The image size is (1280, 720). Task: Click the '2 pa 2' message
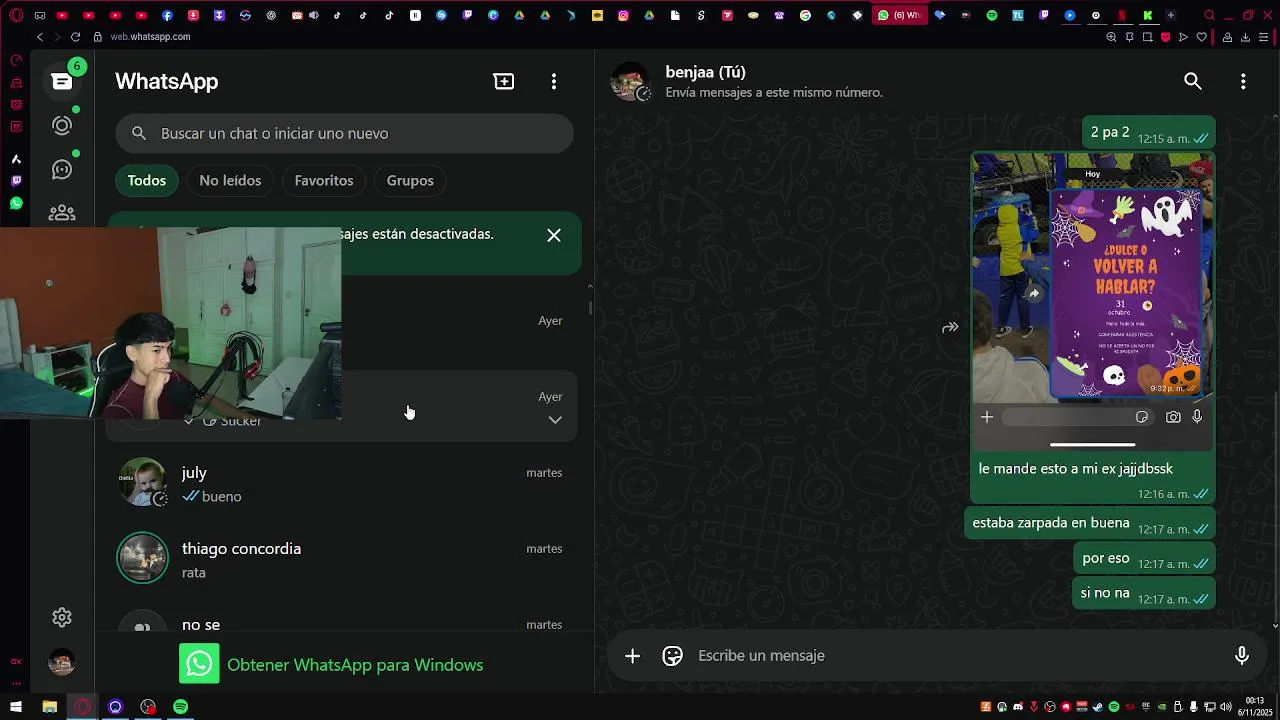point(1149,132)
